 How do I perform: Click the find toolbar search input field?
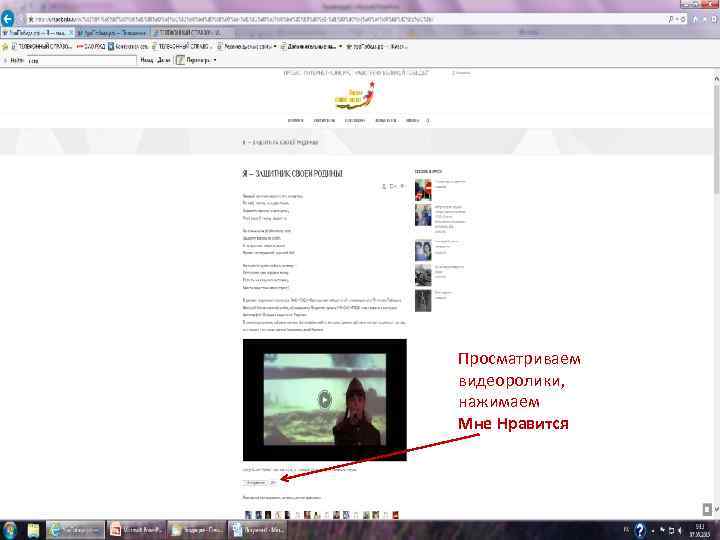pos(81,60)
